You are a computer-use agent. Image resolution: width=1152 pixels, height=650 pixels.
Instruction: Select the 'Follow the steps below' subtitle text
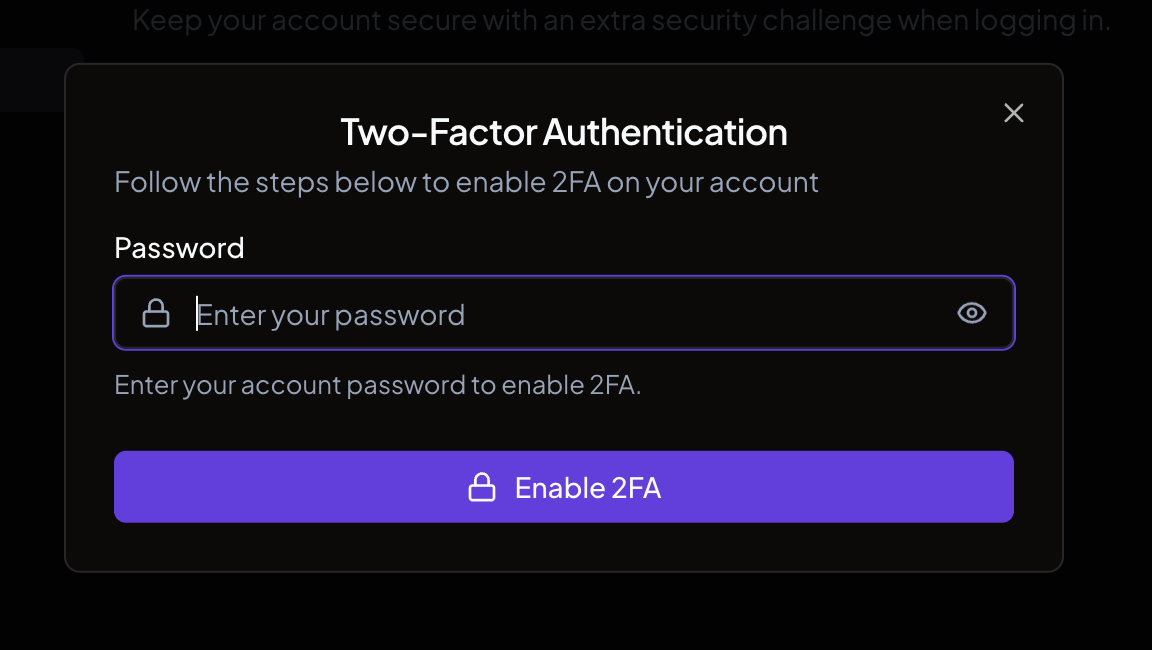click(x=467, y=182)
